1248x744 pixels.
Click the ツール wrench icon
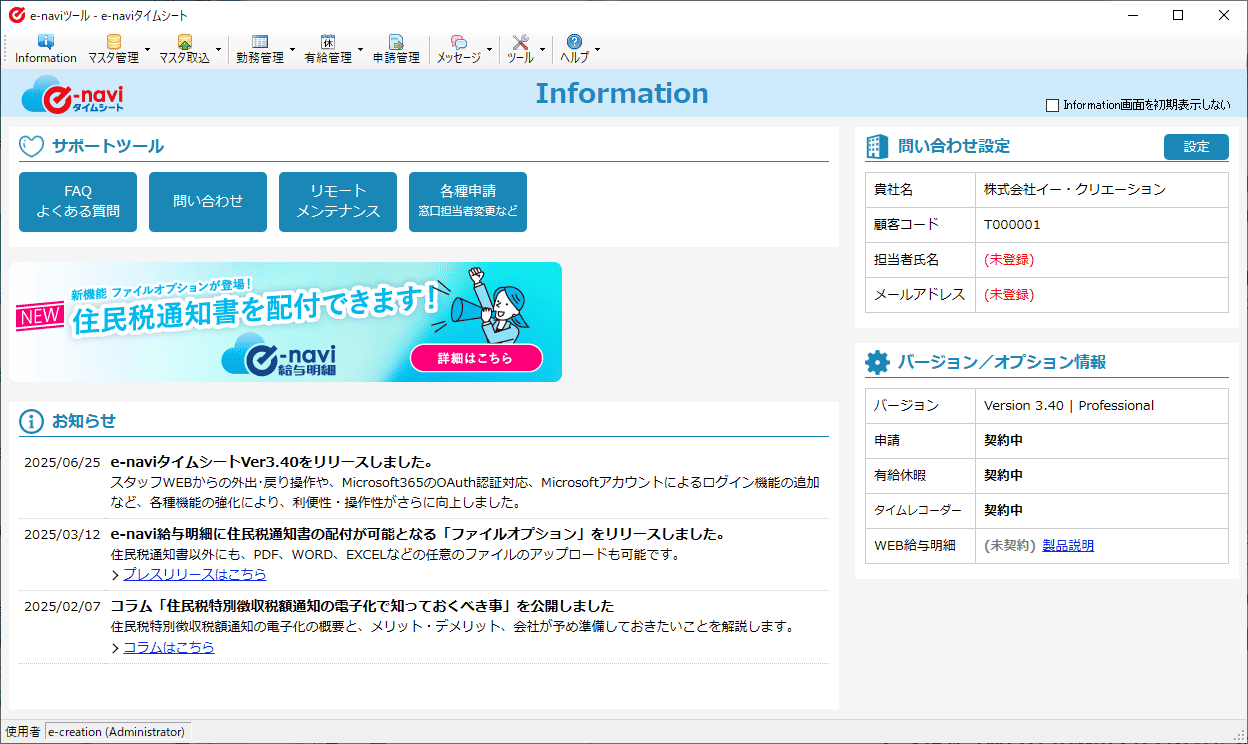pos(520,42)
